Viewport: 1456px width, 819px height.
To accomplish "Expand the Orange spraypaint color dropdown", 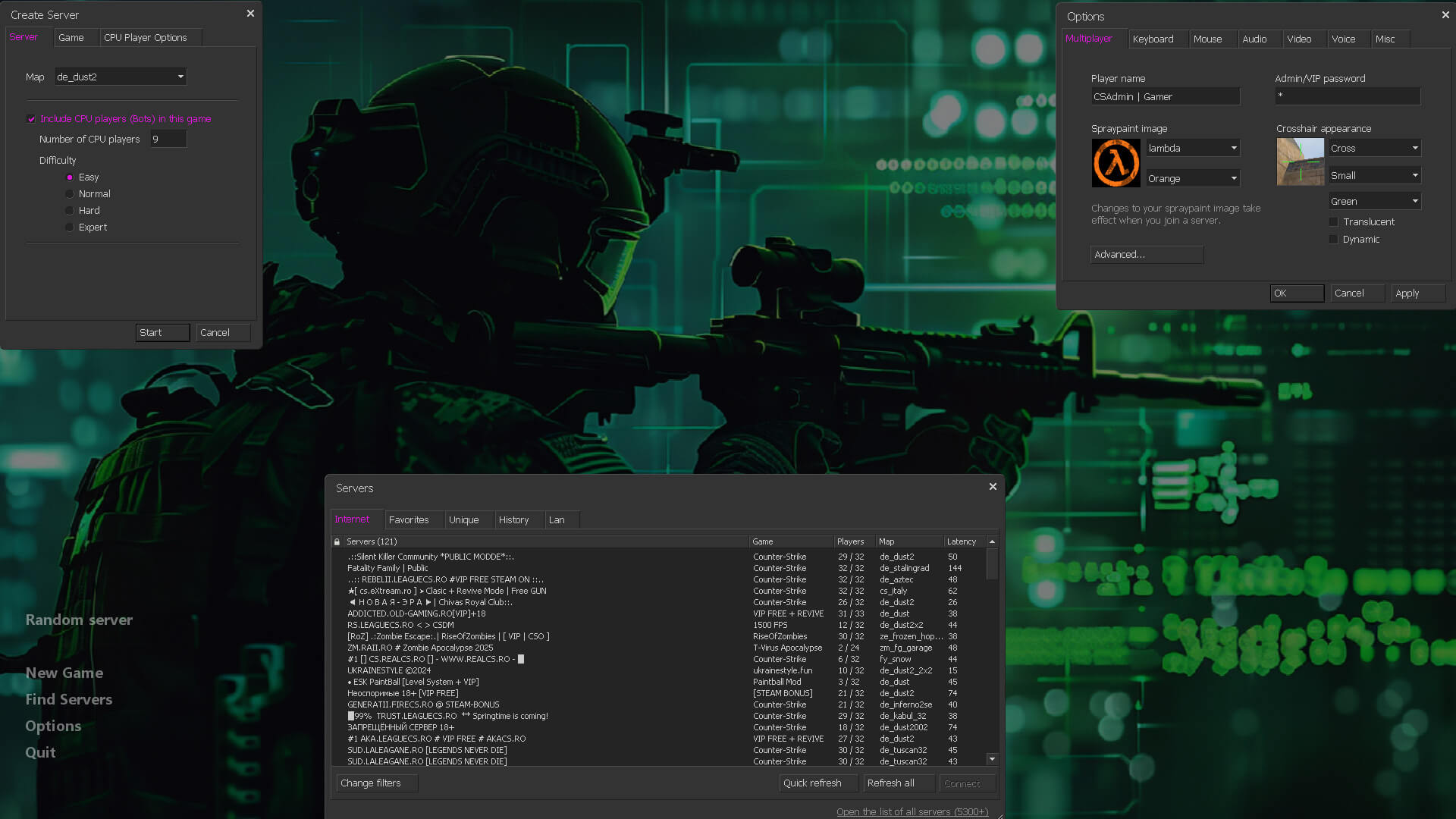I will coord(1192,178).
